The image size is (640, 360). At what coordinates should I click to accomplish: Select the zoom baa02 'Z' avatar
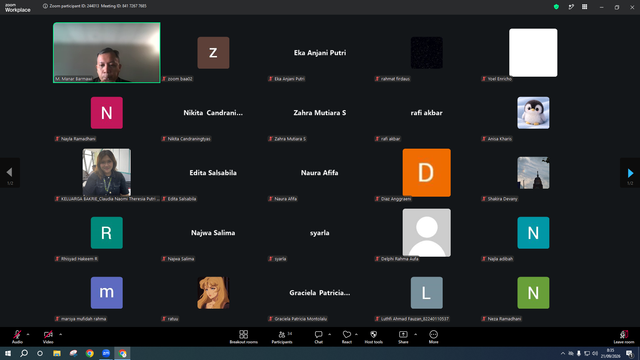[x=213, y=53]
